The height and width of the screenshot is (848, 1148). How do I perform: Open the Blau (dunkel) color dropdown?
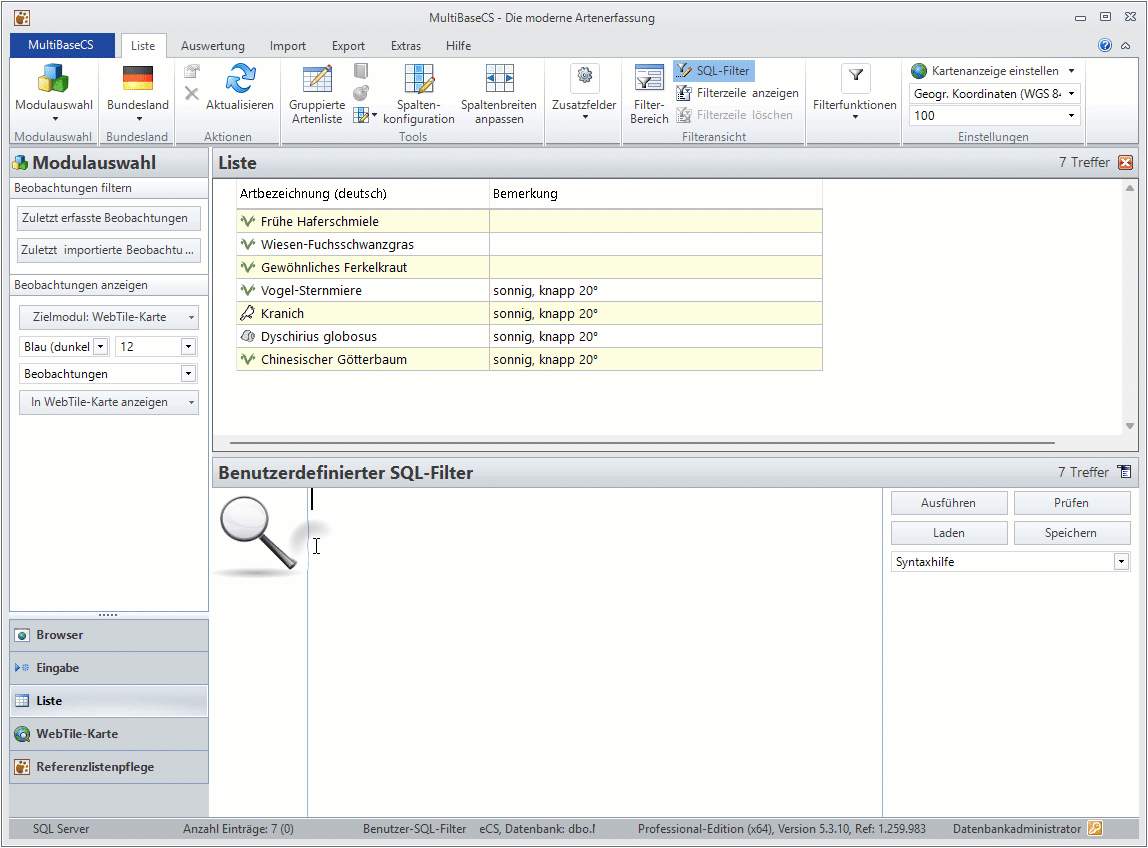tap(100, 347)
